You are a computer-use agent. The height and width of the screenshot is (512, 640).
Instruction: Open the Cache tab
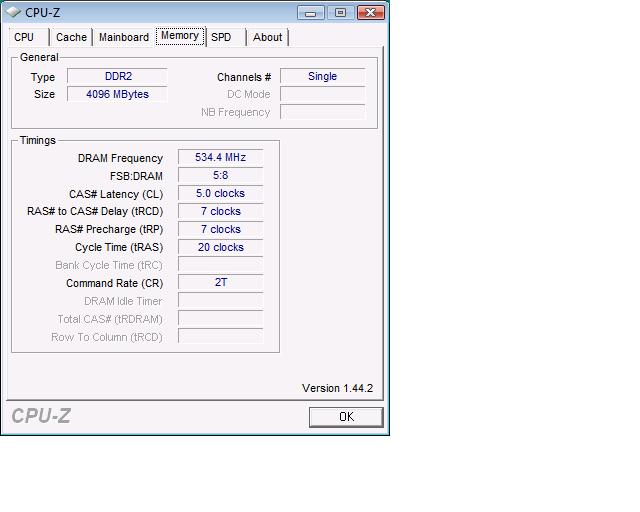71,37
